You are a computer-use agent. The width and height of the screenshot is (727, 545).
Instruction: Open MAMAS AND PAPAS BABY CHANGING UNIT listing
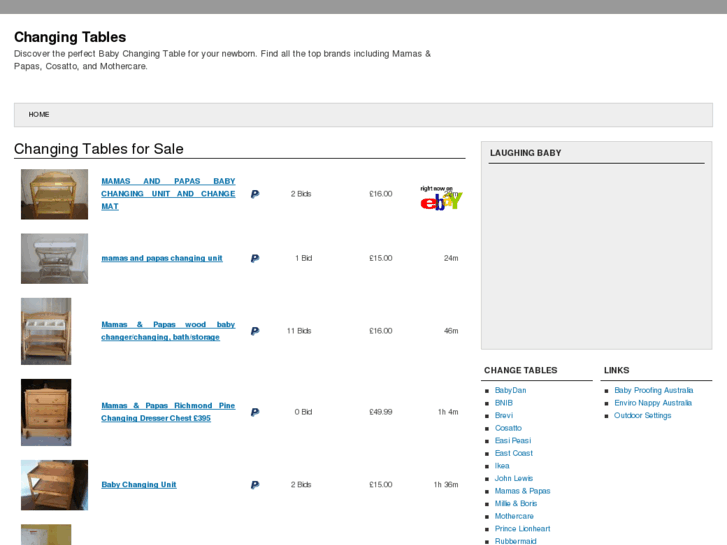(x=168, y=194)
